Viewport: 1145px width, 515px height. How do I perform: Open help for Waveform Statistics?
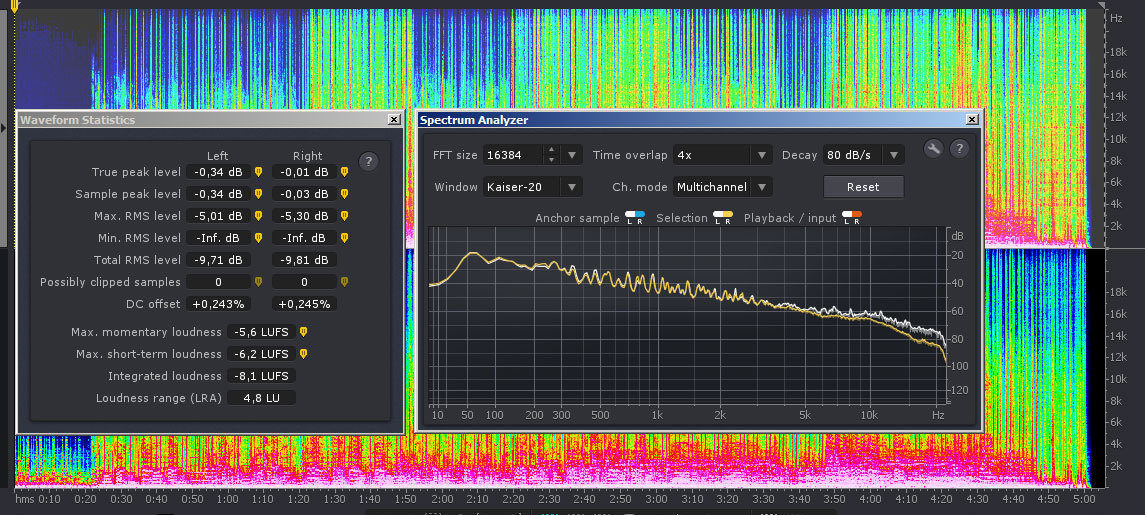(x=369, y=161)
